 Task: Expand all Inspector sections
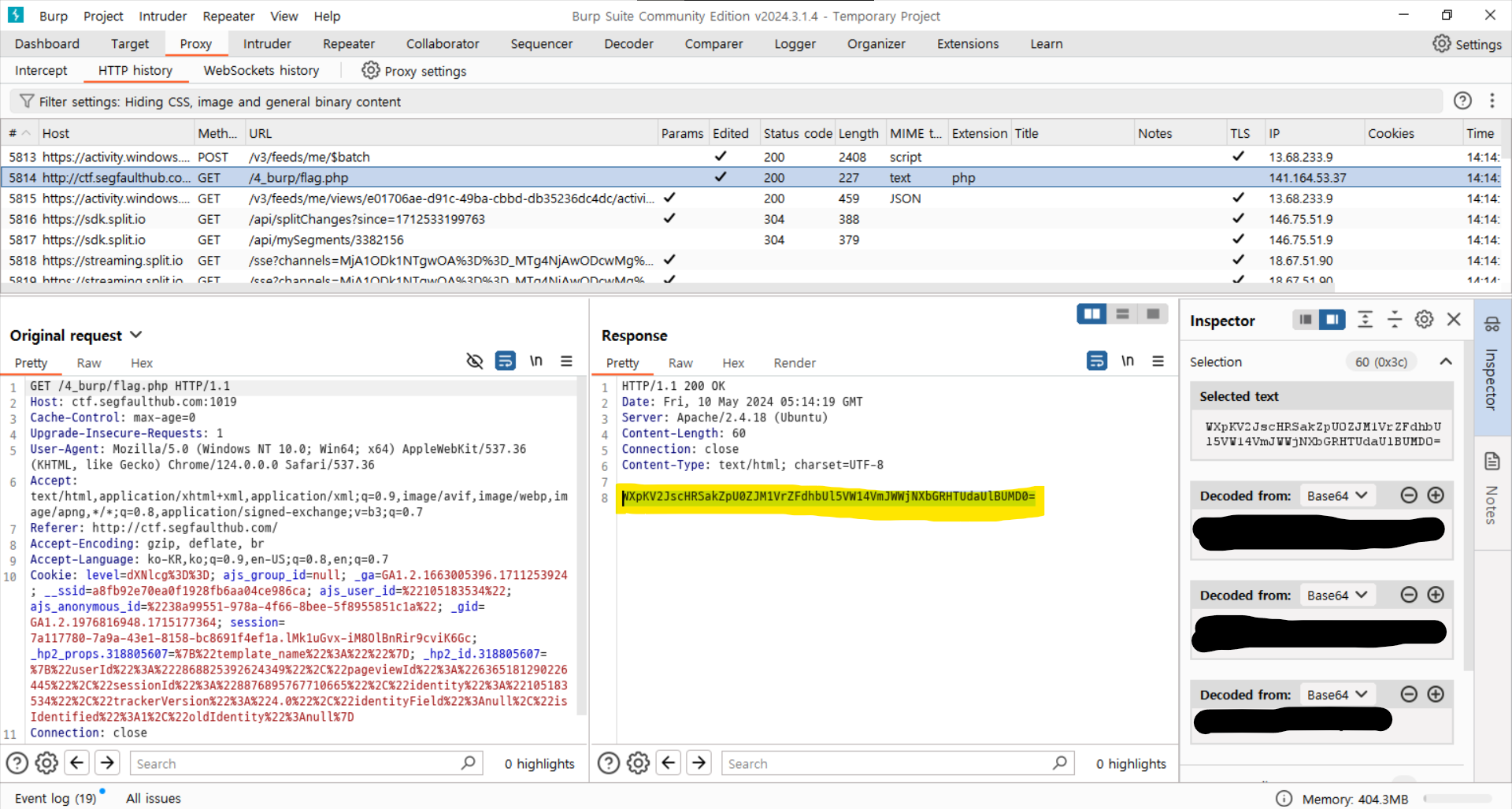tap(1366, 320)
